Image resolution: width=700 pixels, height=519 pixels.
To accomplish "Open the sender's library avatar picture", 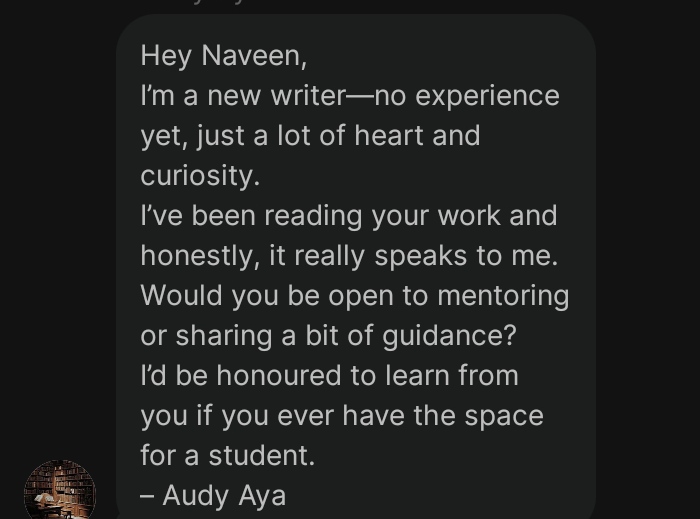I will click(x=60, y=490).
